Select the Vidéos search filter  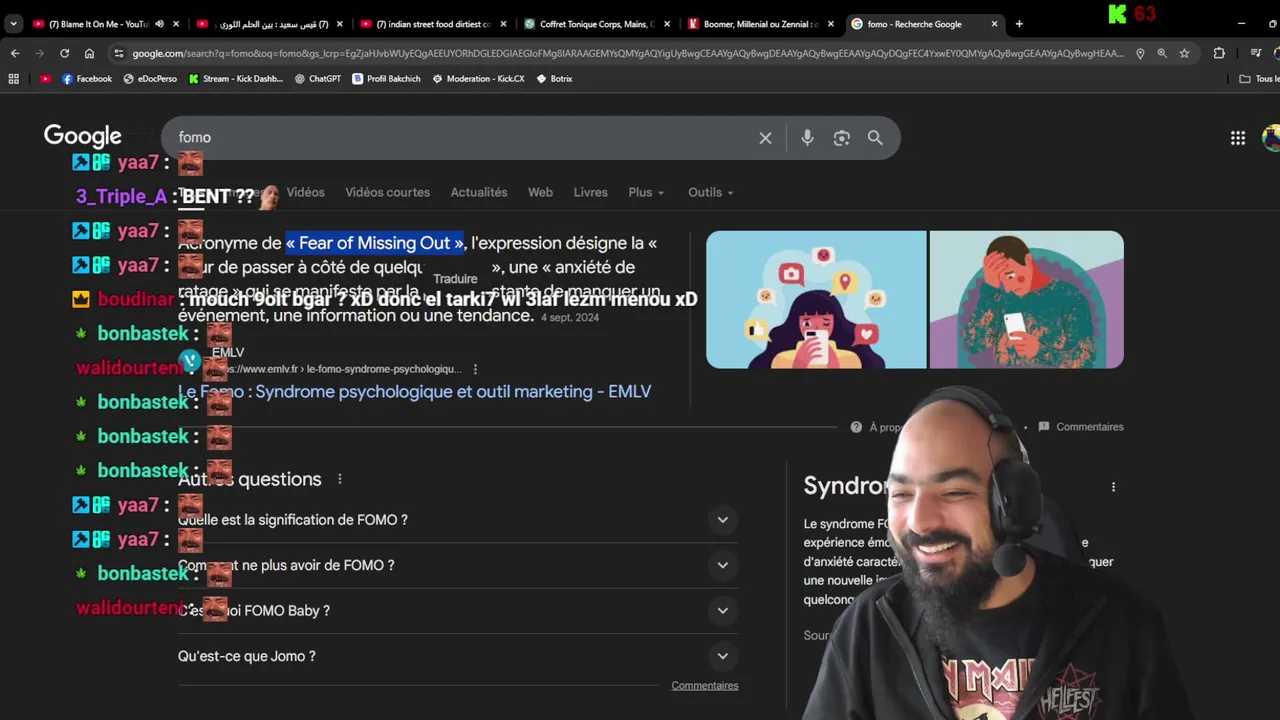click(x=305, y=192)
